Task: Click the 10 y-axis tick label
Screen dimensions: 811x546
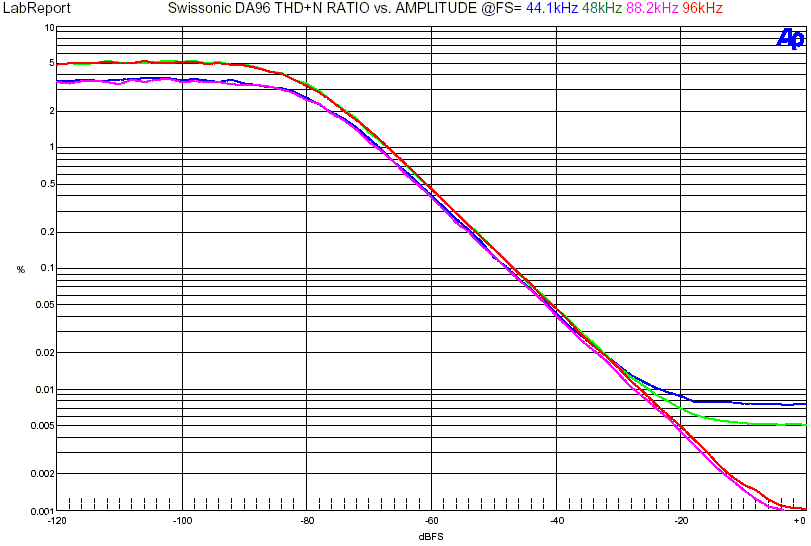Action: coord(50,28)
